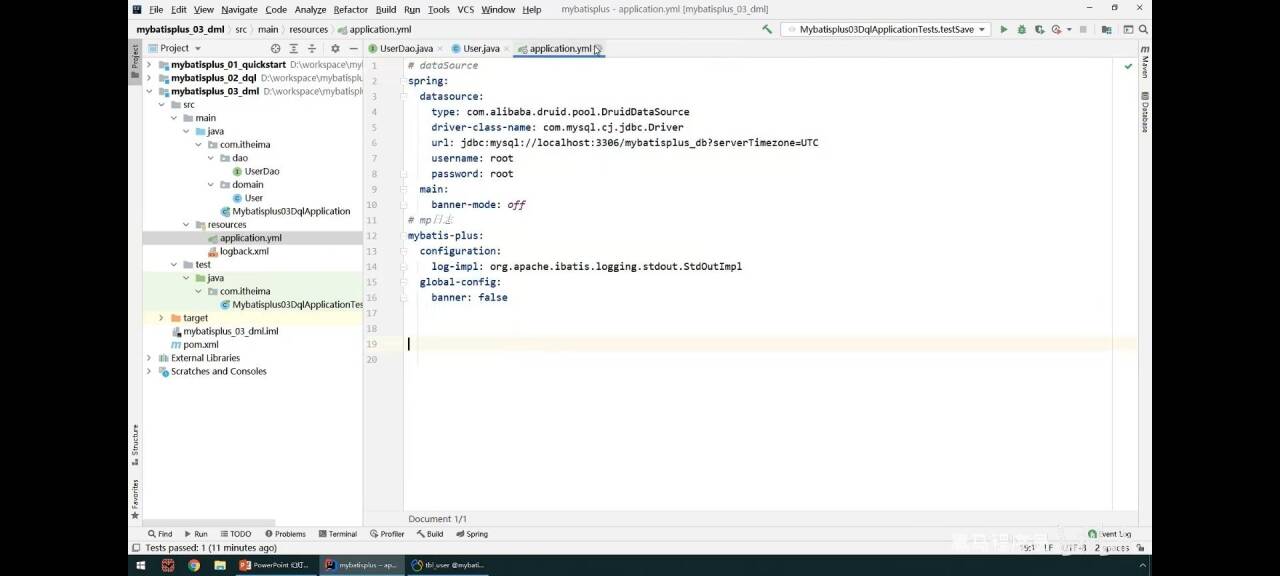Screen dimensions: 1280x576
Task: Open Chrome from the taskbar
Action: coord(193,565)
